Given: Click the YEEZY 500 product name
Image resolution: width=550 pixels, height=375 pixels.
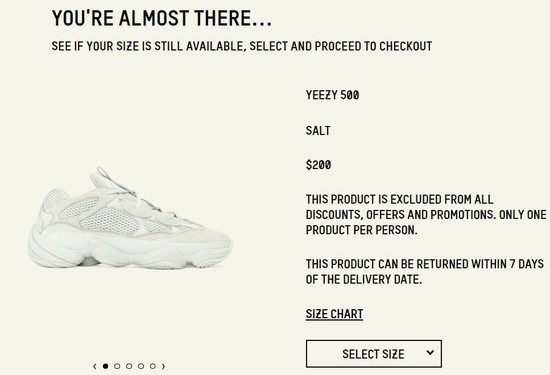Looking at the screenshot, I should (332, 95).
